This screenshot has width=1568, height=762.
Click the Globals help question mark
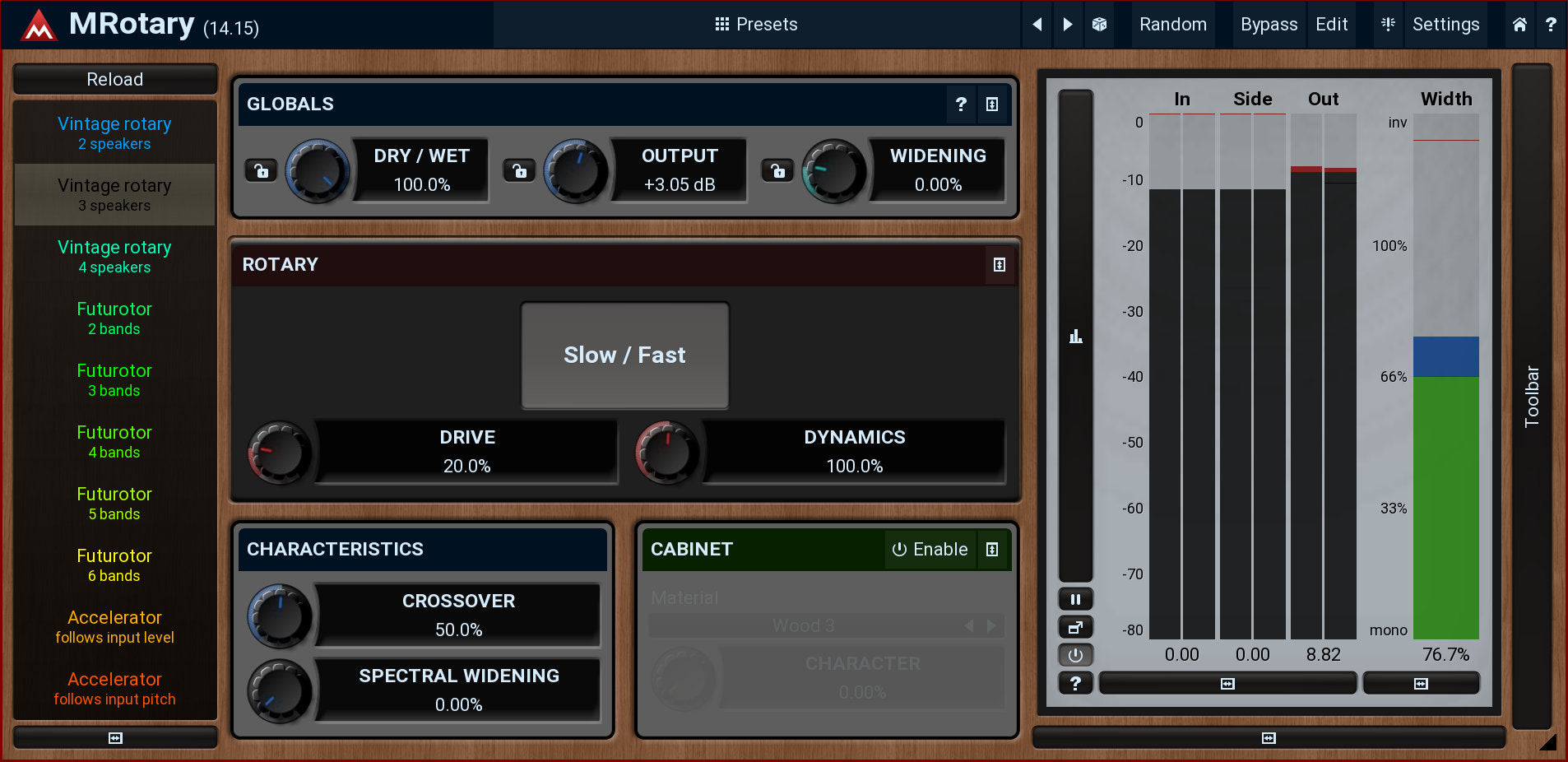[x=961, y=105]
